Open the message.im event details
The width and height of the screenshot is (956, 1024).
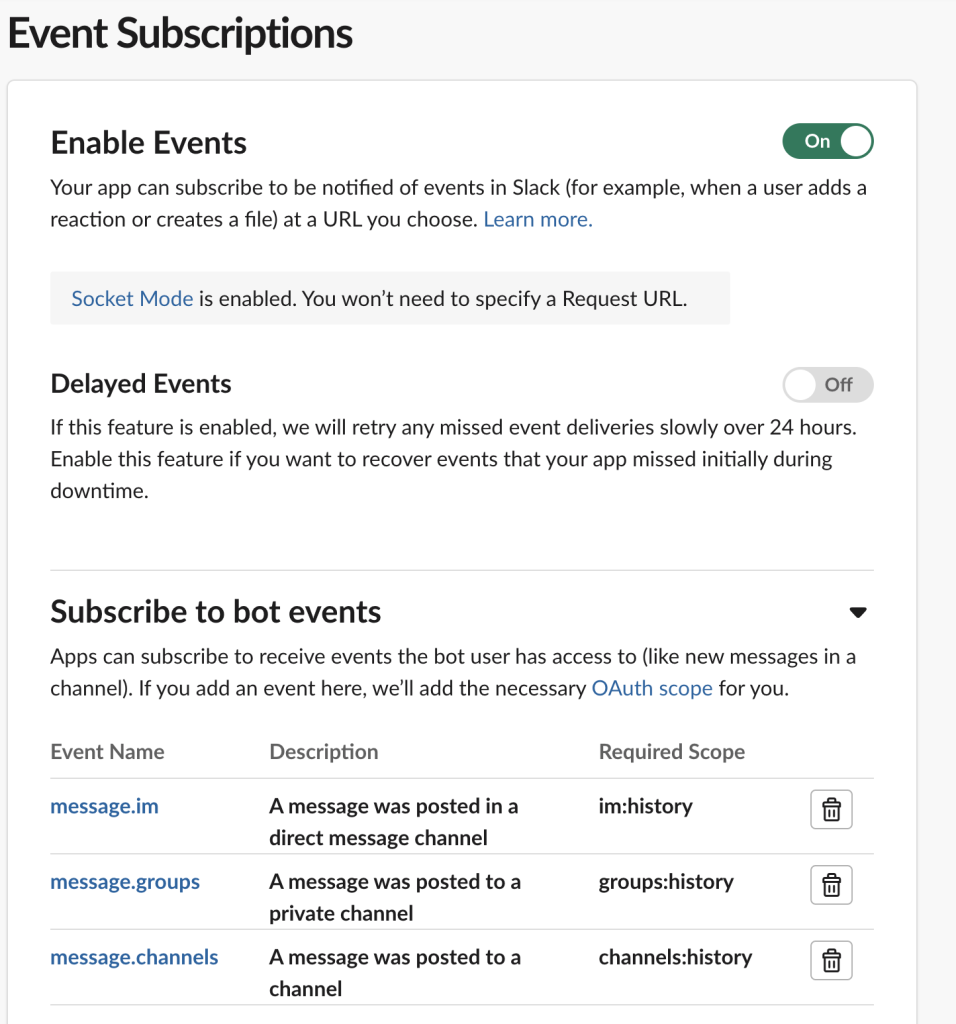104,806
